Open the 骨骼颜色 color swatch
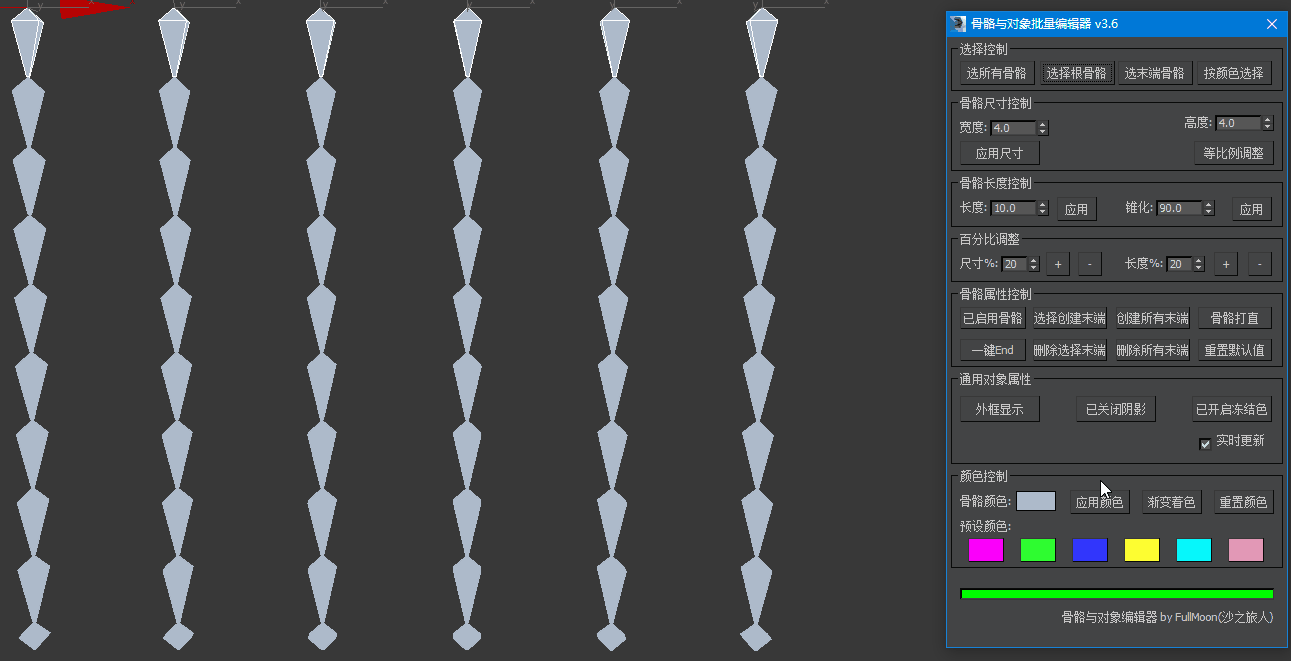 tap(1036, 501)
